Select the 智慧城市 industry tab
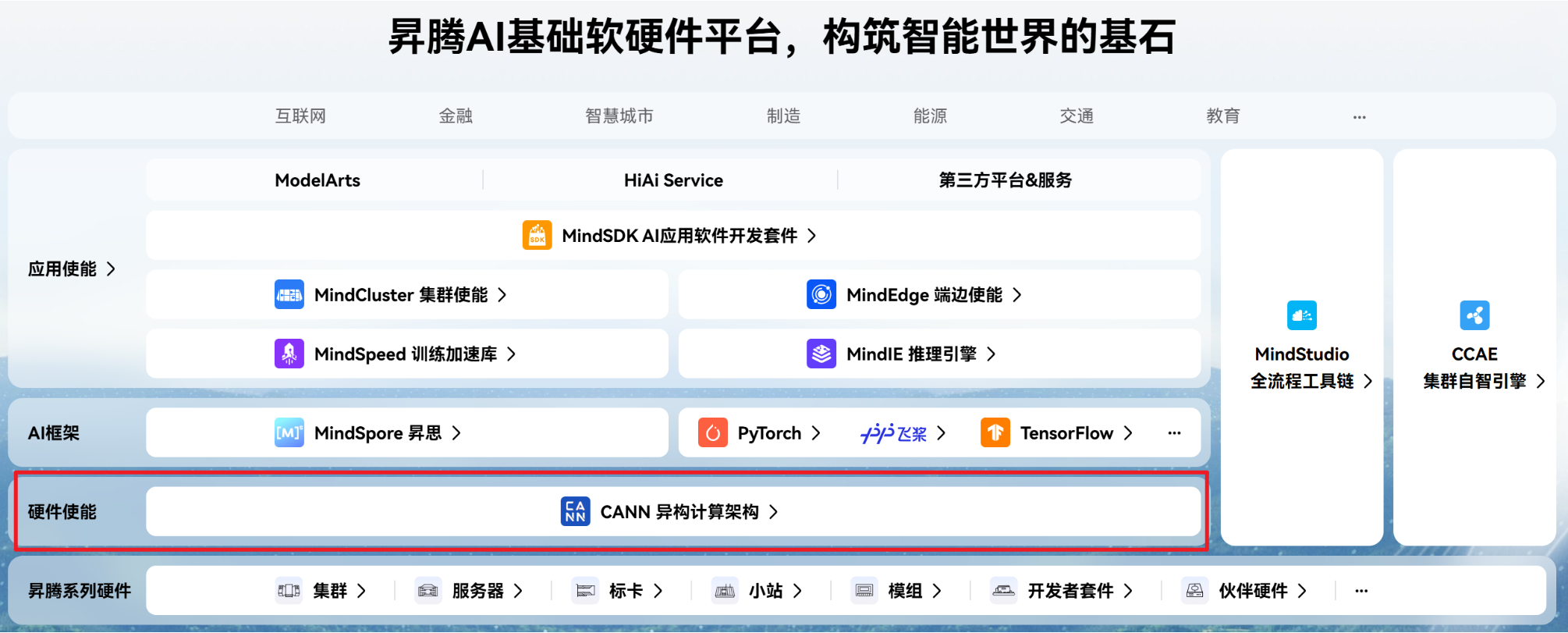 [619, 116]
